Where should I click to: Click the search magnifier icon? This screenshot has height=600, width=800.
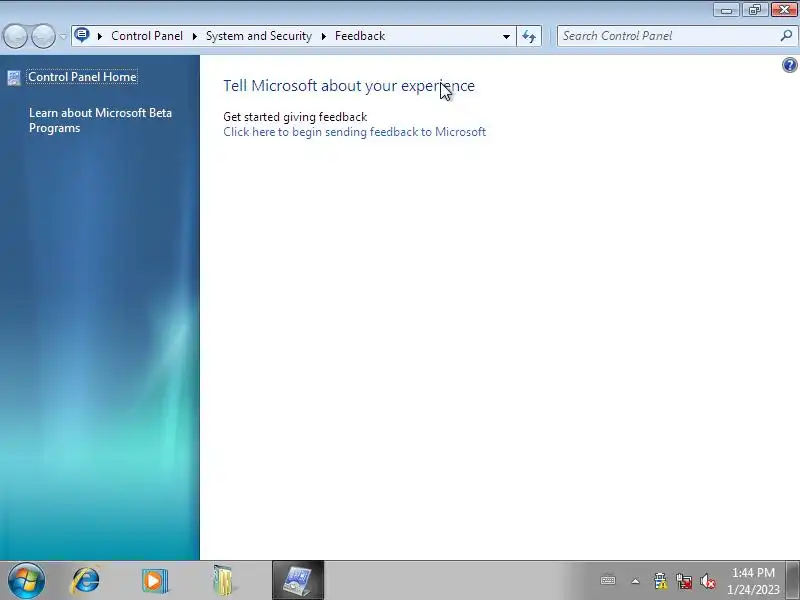point(787,36)
